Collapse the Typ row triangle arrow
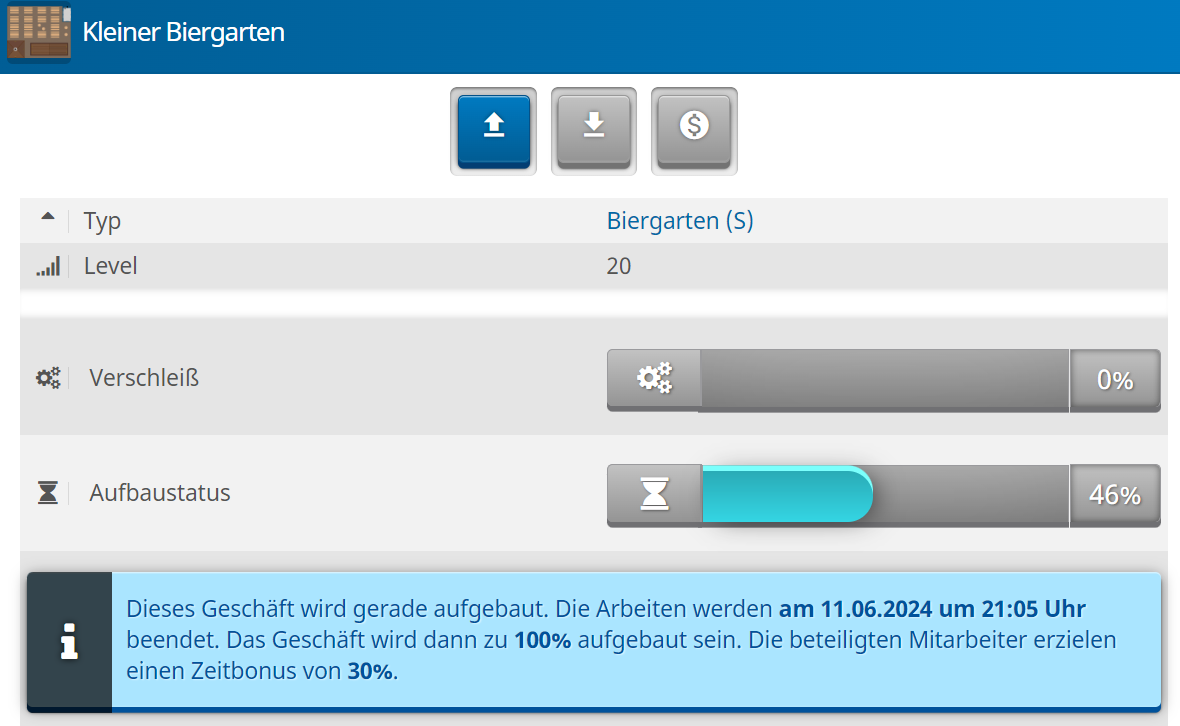 47,217
